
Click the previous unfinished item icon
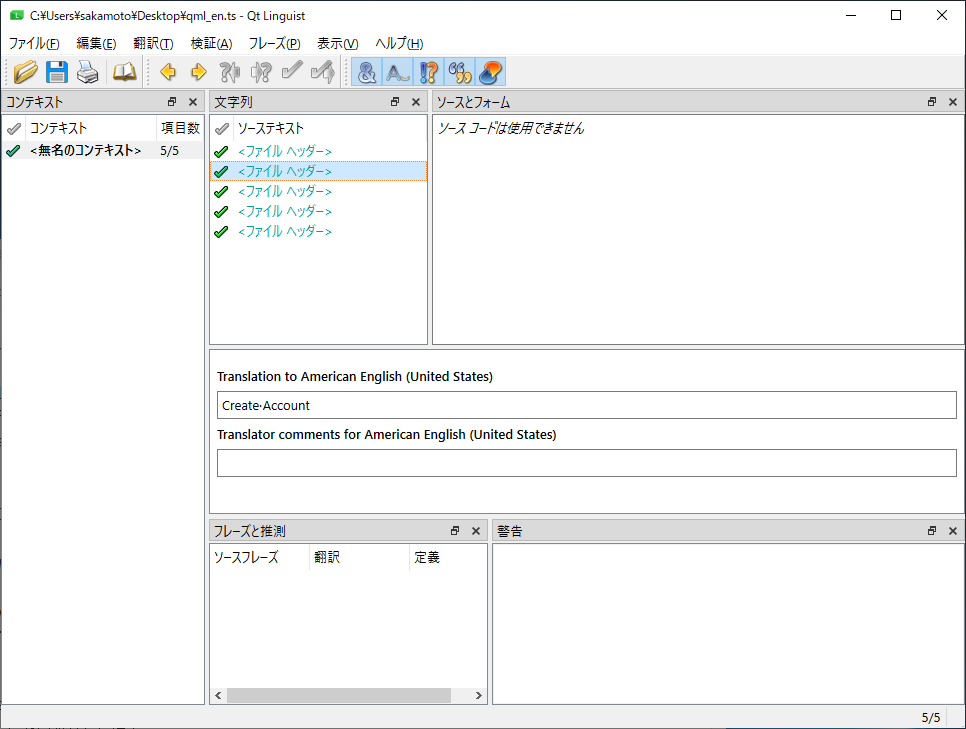tap(230, 71)
